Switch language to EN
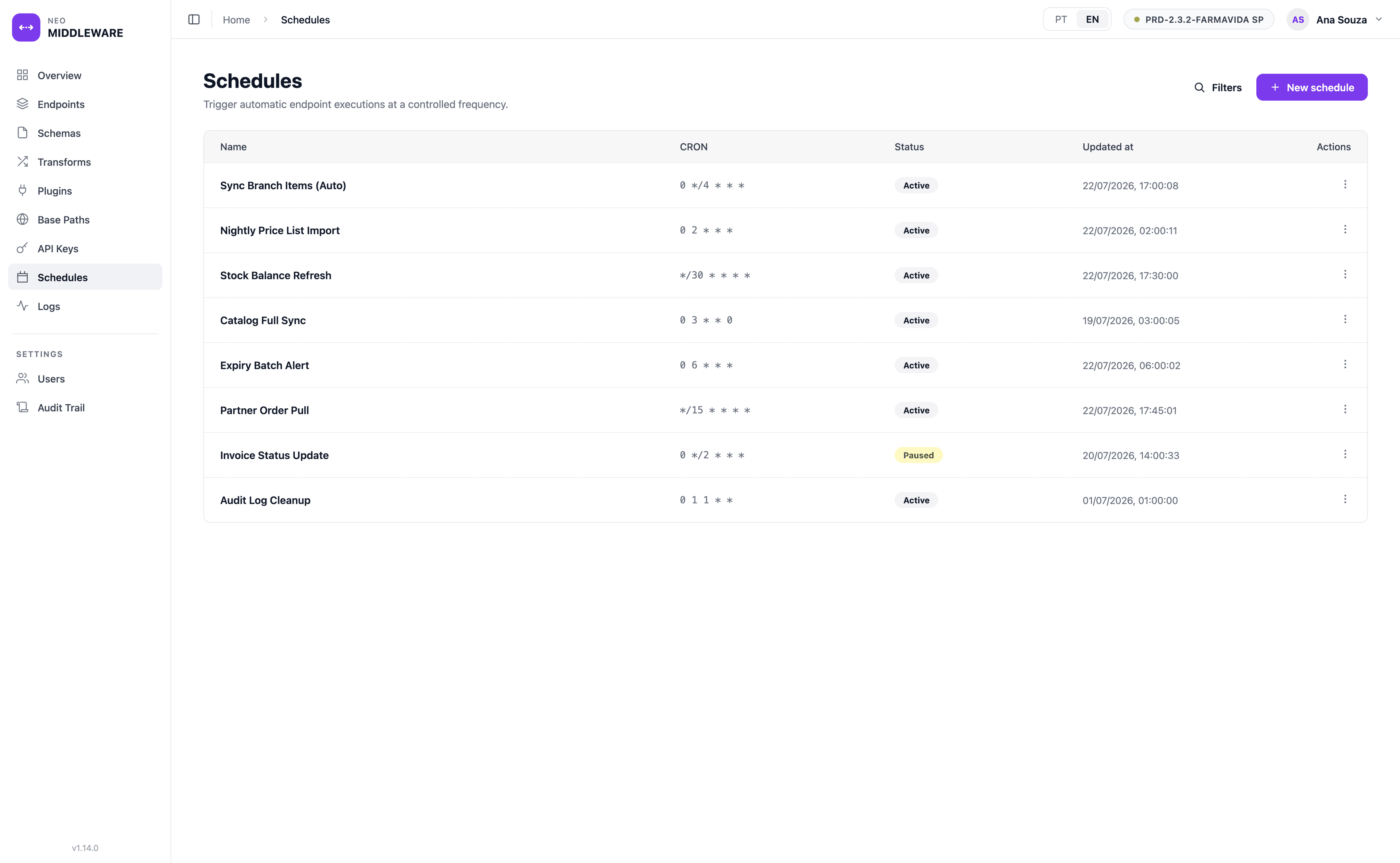The image size is (1400, 863). 1092,19
